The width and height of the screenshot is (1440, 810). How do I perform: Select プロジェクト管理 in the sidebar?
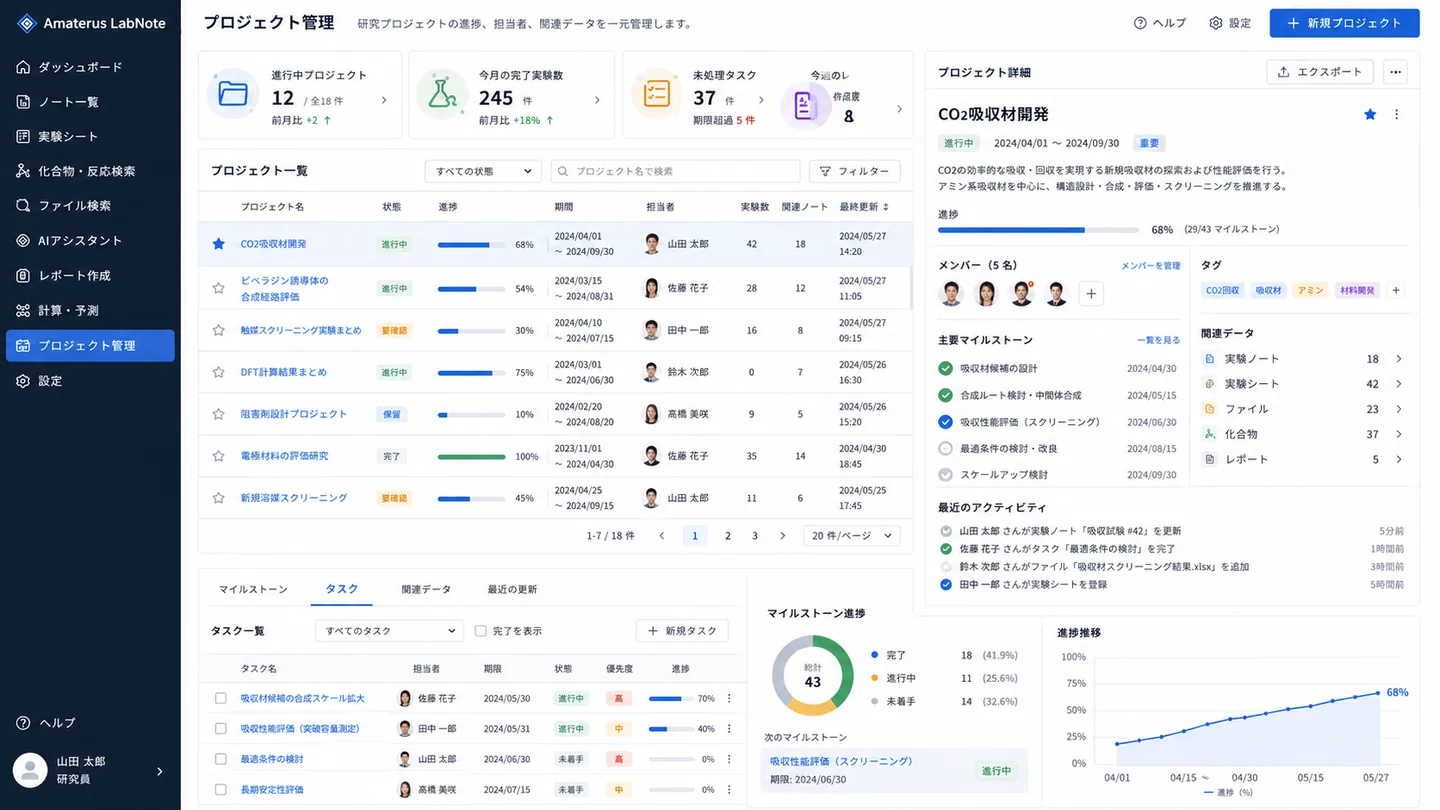coord(90,345)
